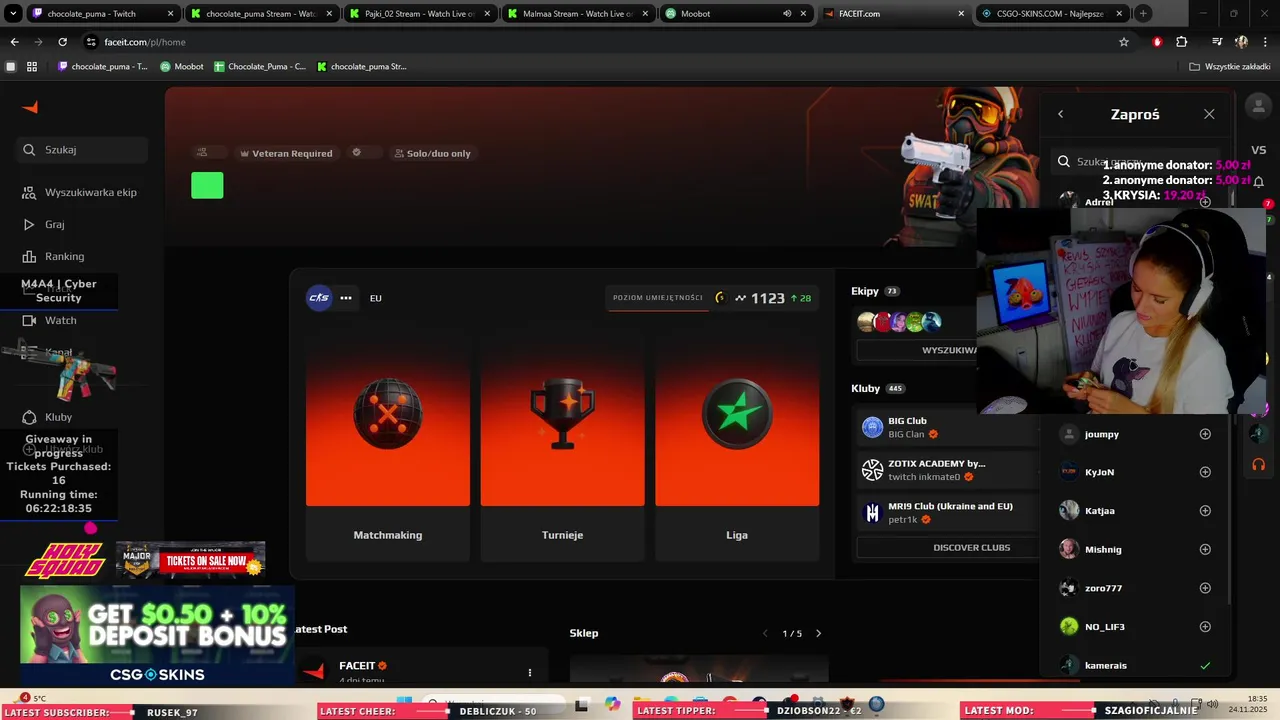1280x720 pixels.
Task: Open the Matchmaking card
Action: (x=388, y=449)
